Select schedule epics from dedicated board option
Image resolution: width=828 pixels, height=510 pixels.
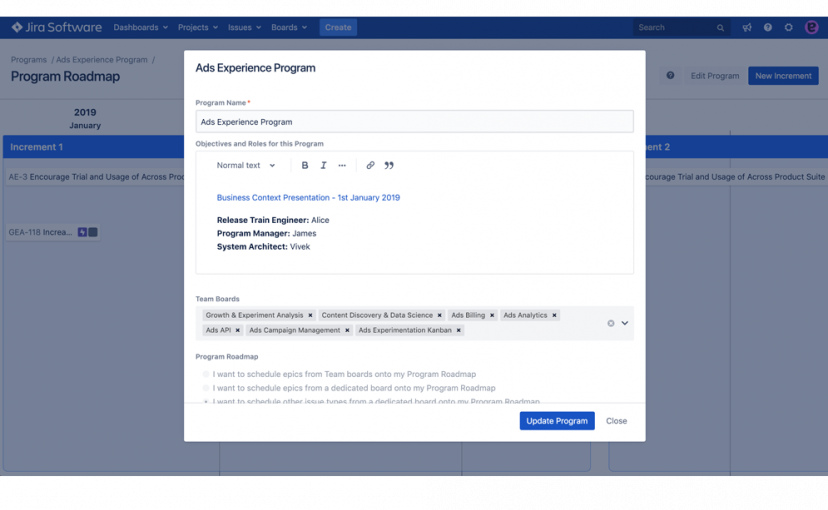[x=206, y=388]
